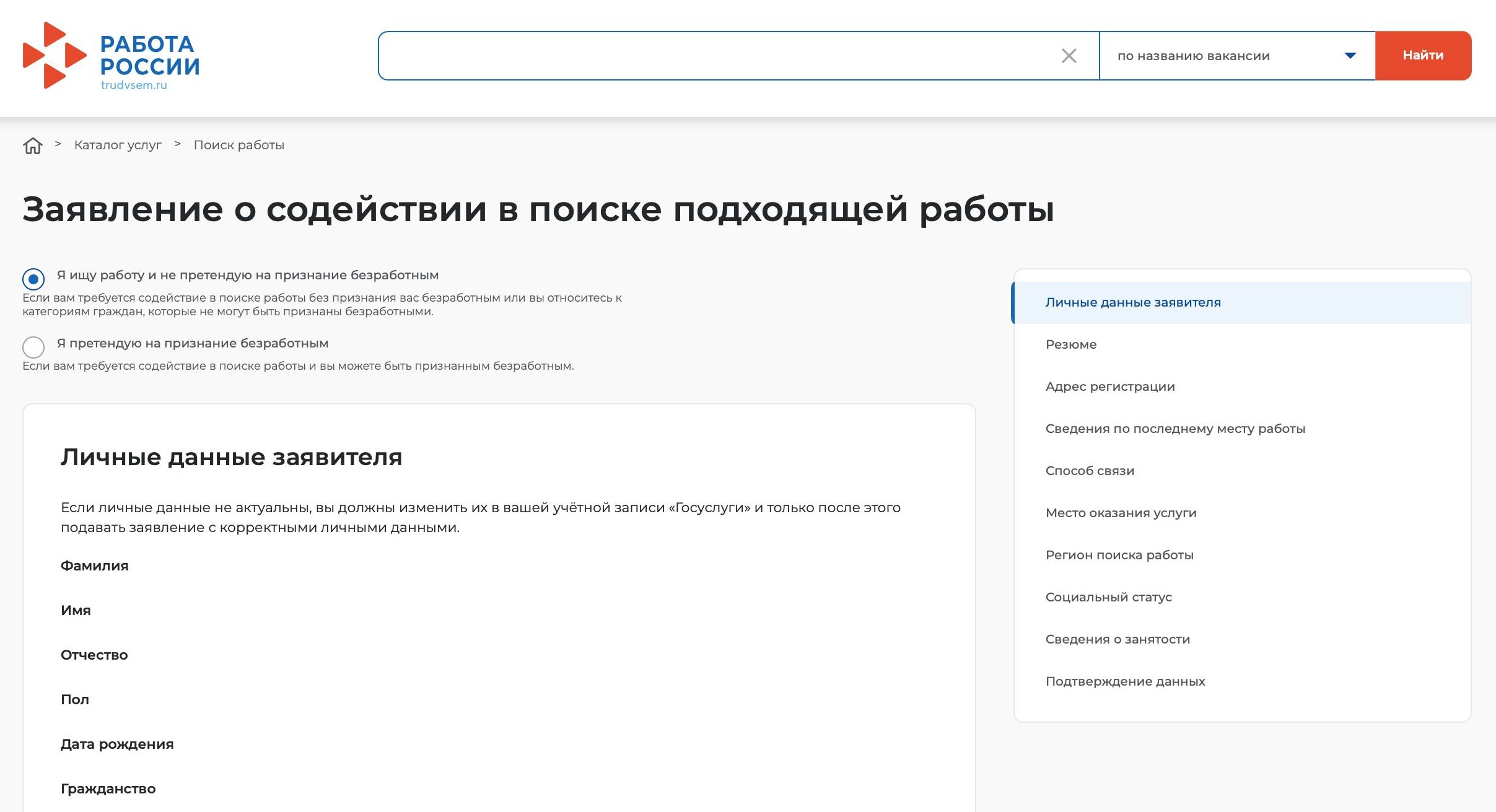Click the search dropdown arrow triangle

(x=1350, y=56)
